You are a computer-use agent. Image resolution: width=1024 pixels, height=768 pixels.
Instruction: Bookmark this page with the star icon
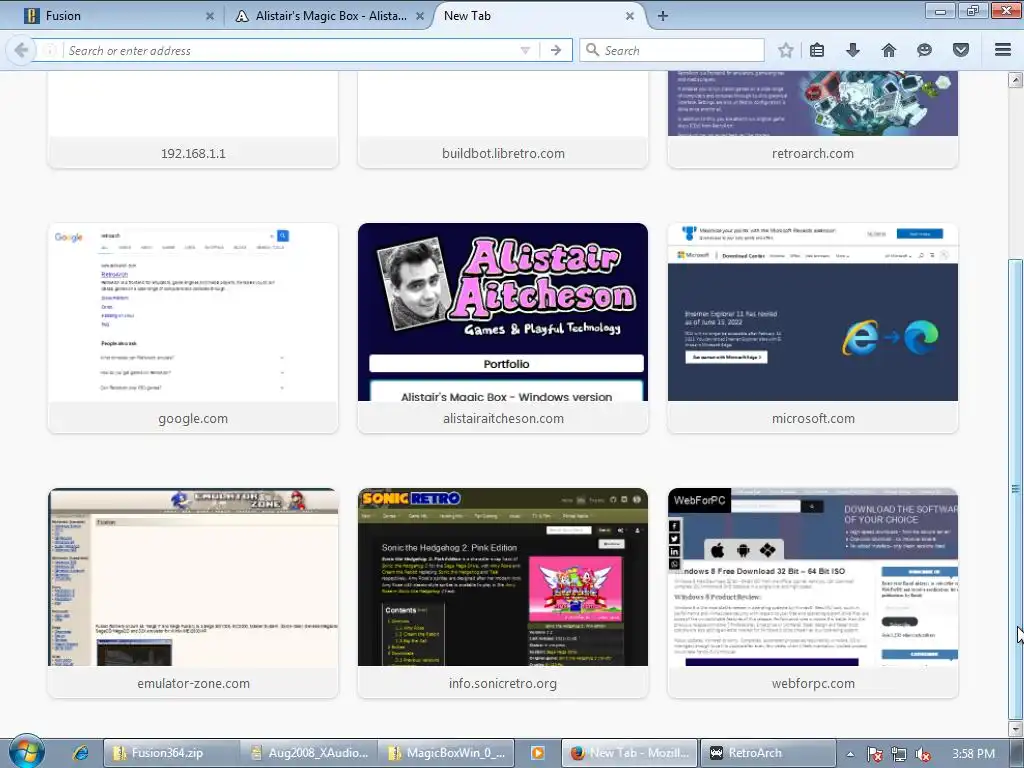[786, 50]
